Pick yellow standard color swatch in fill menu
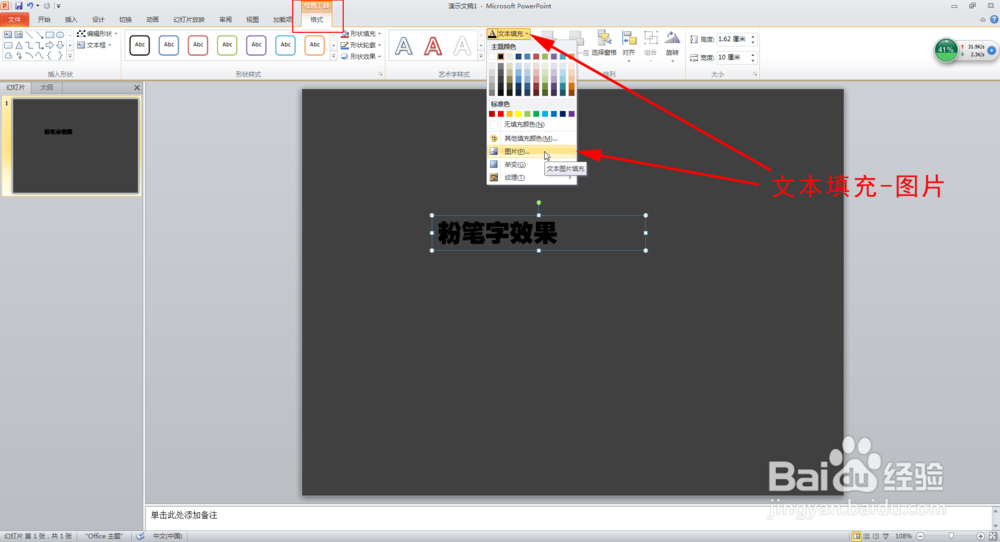1000x542 pixels. point(518,114)
